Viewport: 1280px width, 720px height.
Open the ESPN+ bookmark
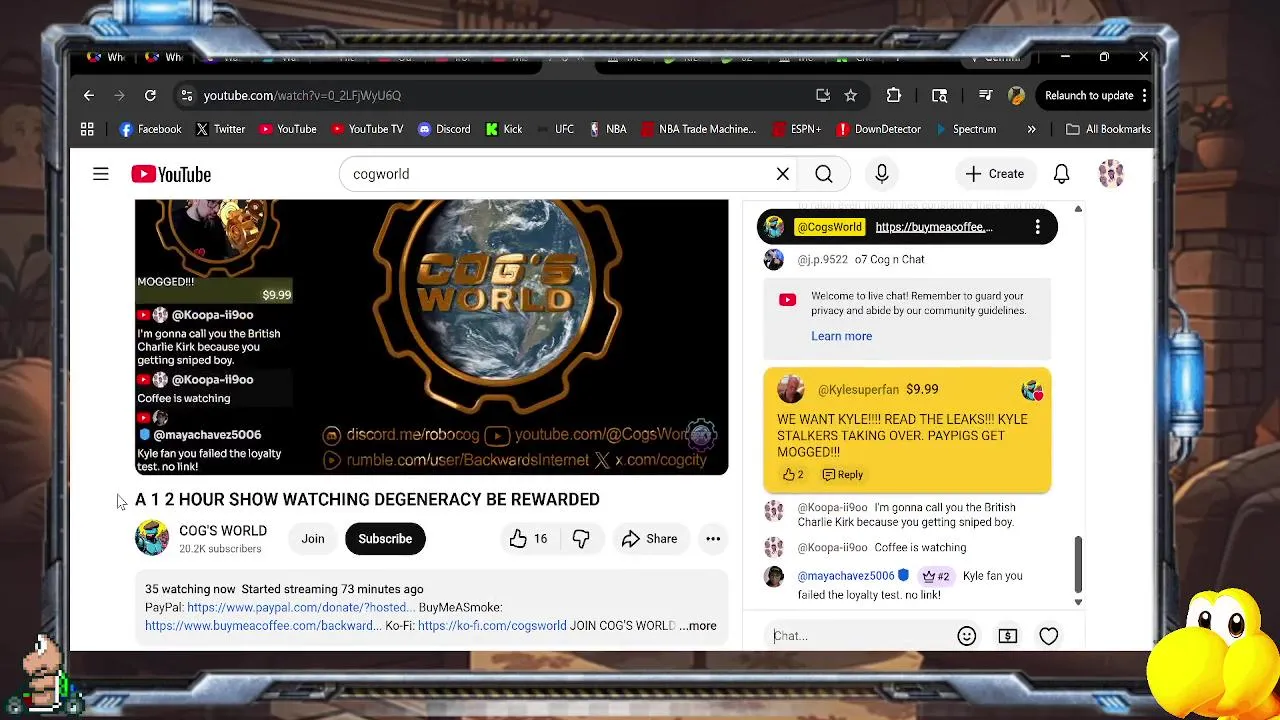[x=796, y=129]
